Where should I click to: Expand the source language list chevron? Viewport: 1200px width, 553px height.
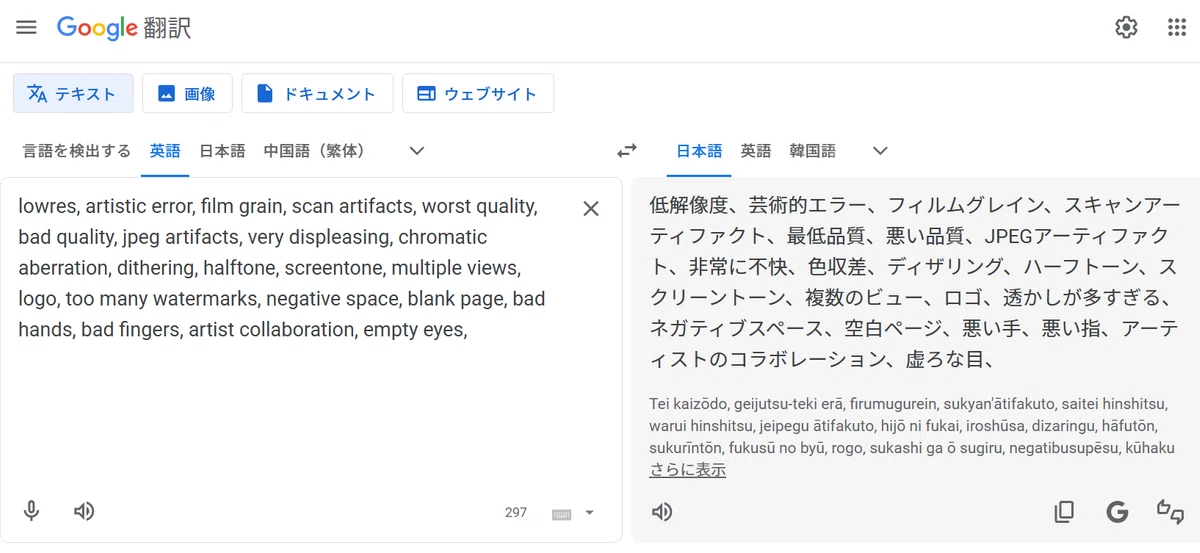coord(417,151)
